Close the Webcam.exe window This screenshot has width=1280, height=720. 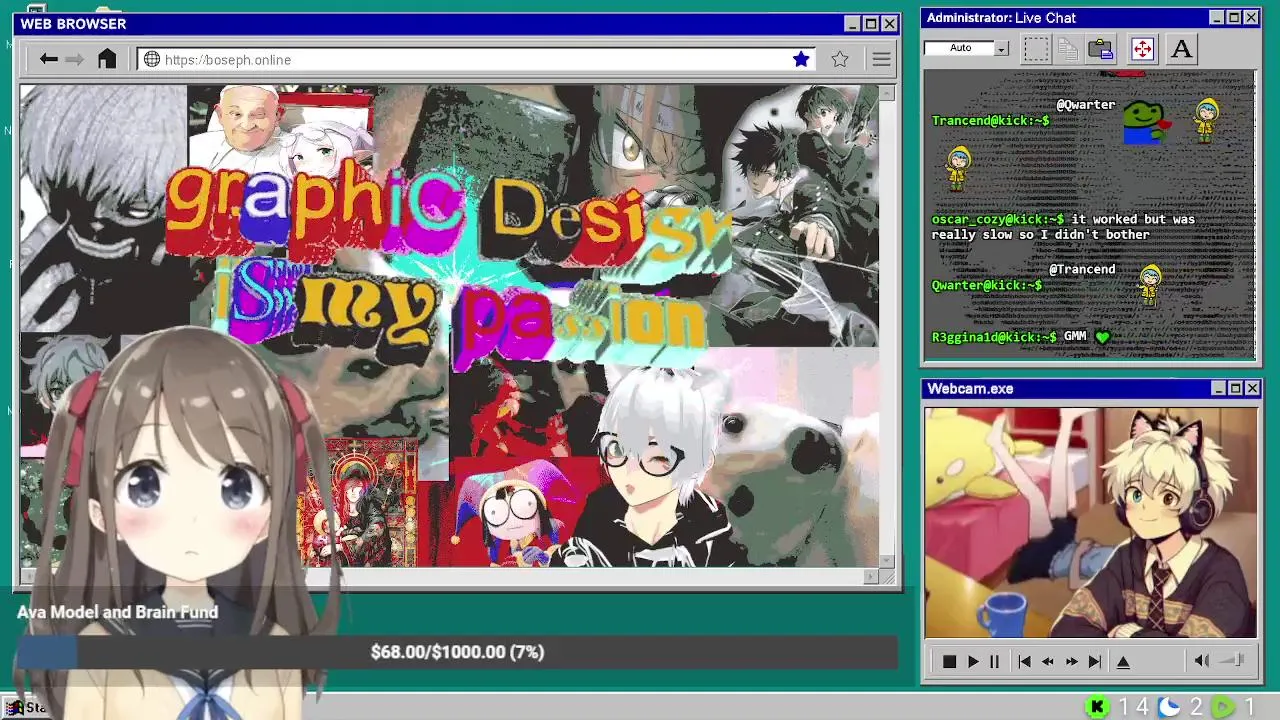tap(1252, 388)
